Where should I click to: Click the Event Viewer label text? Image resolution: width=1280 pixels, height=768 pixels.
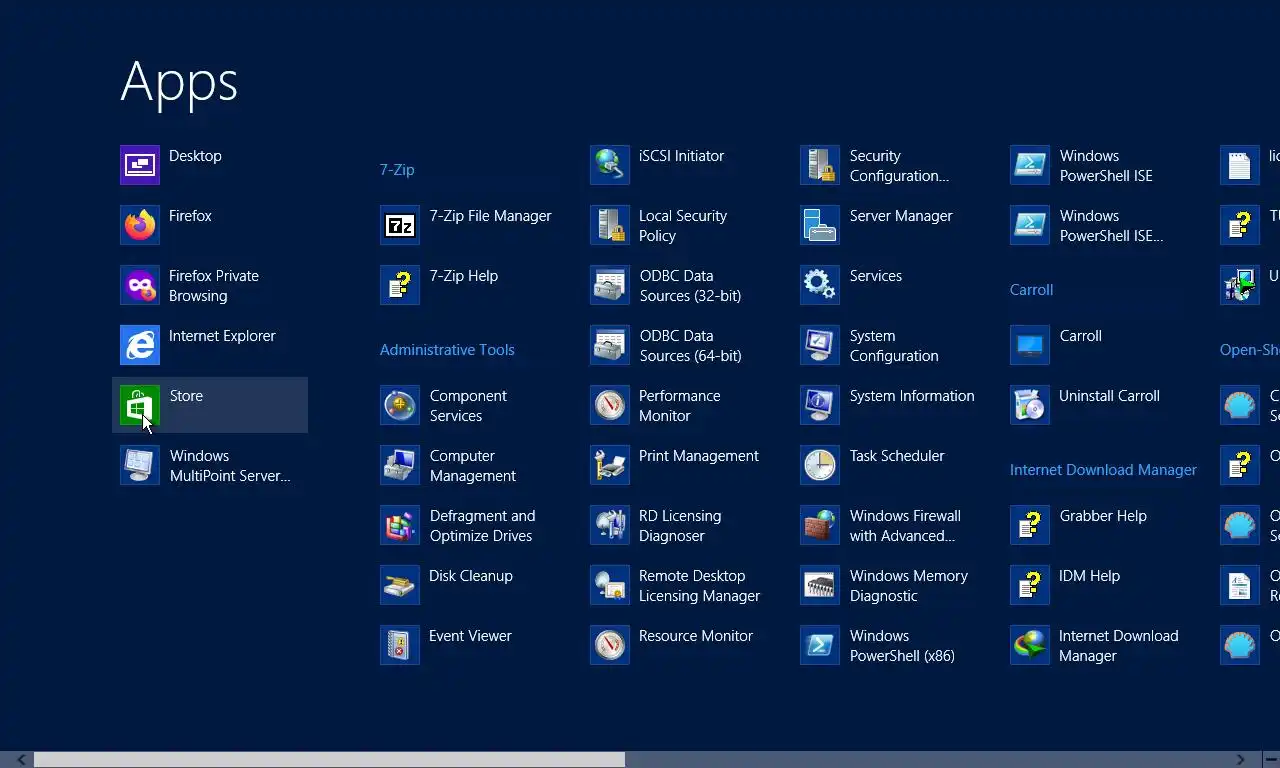pyautogui.click(x=470, y=636)
